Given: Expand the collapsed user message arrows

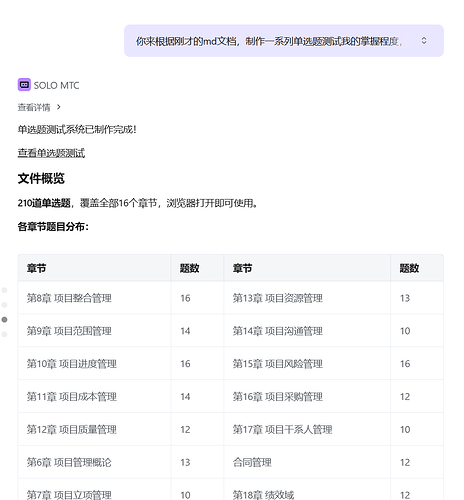Looking at the screenshot, I should coord(424,41).
